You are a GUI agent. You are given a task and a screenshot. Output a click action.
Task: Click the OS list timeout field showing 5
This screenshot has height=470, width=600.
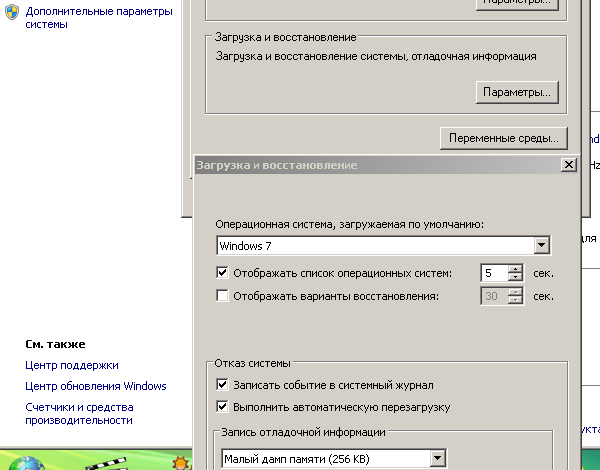(x=494, y=273)
